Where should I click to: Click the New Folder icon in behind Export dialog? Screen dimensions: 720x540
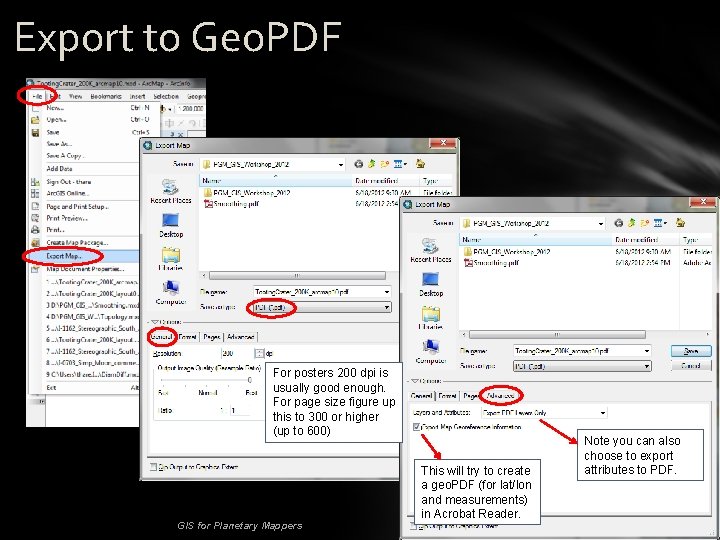[384, 164]
